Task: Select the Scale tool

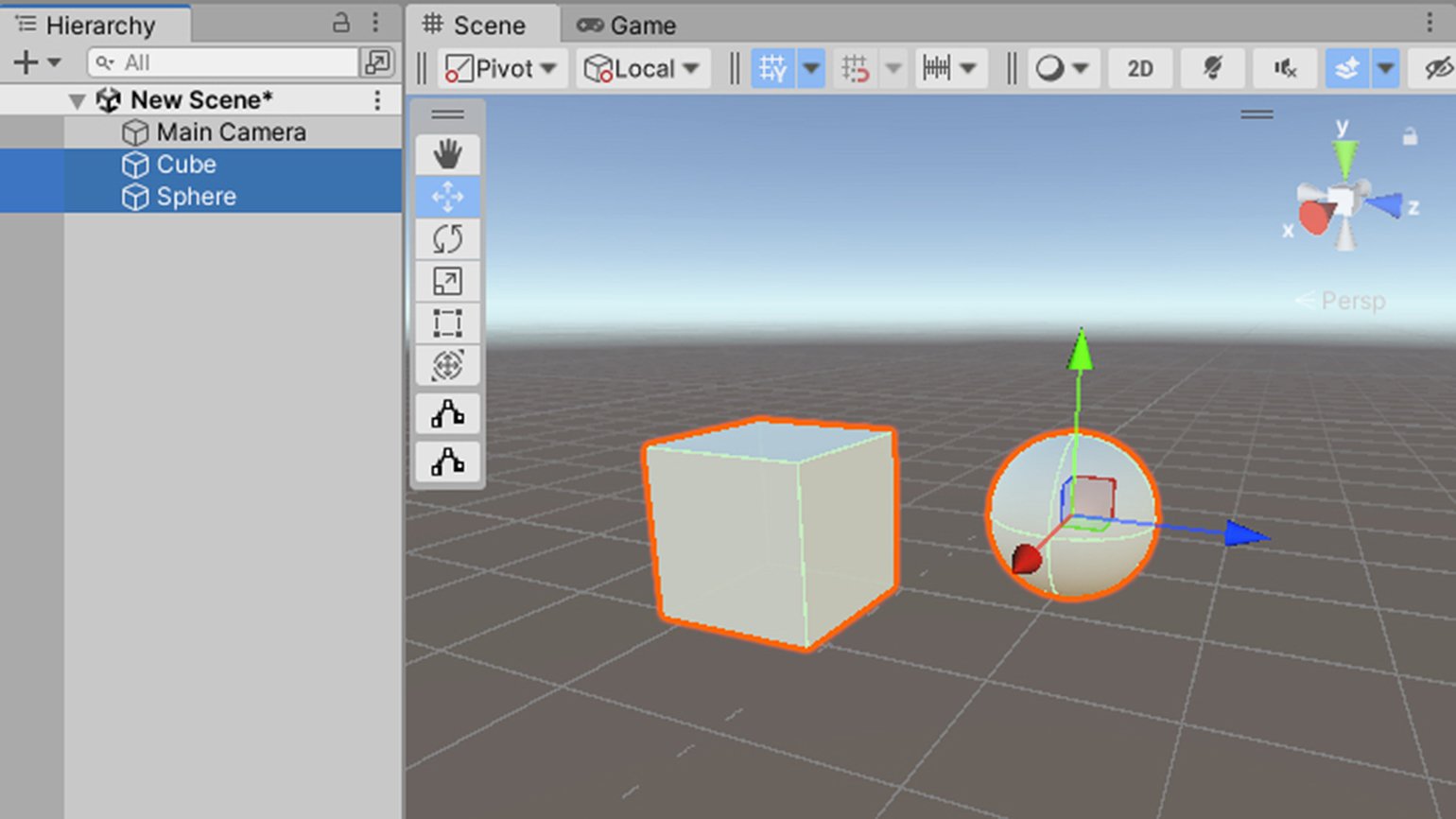Action: (447, 281)
